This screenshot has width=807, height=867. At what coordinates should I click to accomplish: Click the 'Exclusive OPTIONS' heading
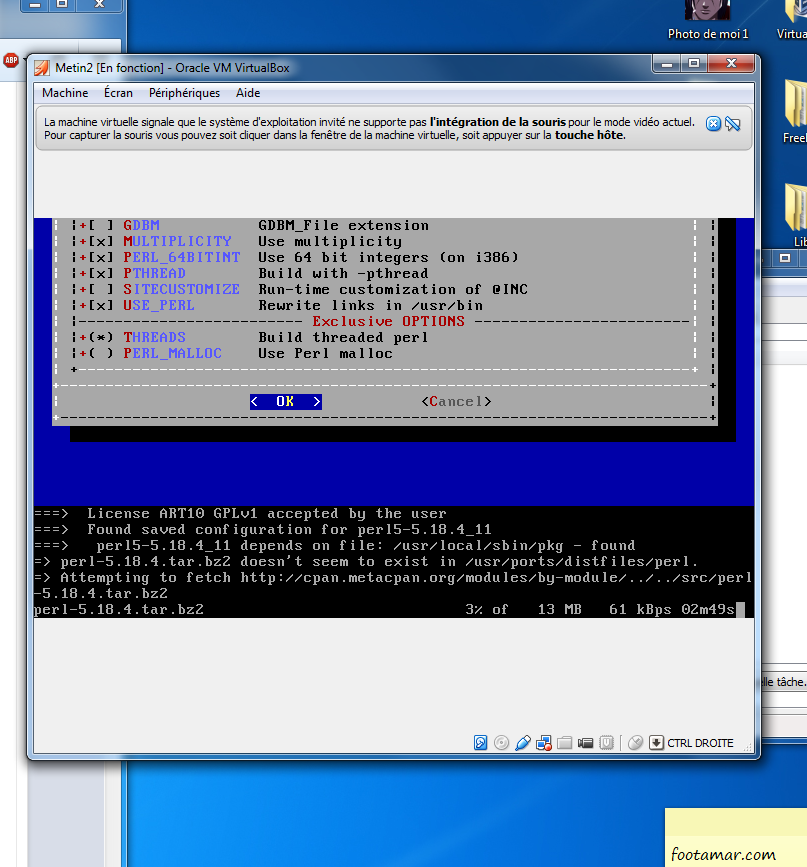(388, 321)
